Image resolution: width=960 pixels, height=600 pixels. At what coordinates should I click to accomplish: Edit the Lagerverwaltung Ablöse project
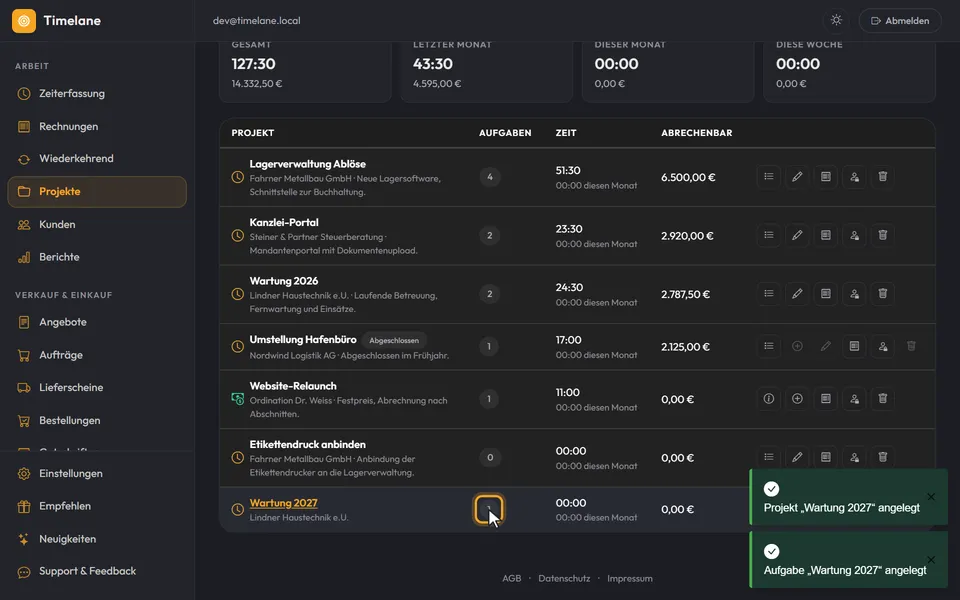(x=797, y=177)
